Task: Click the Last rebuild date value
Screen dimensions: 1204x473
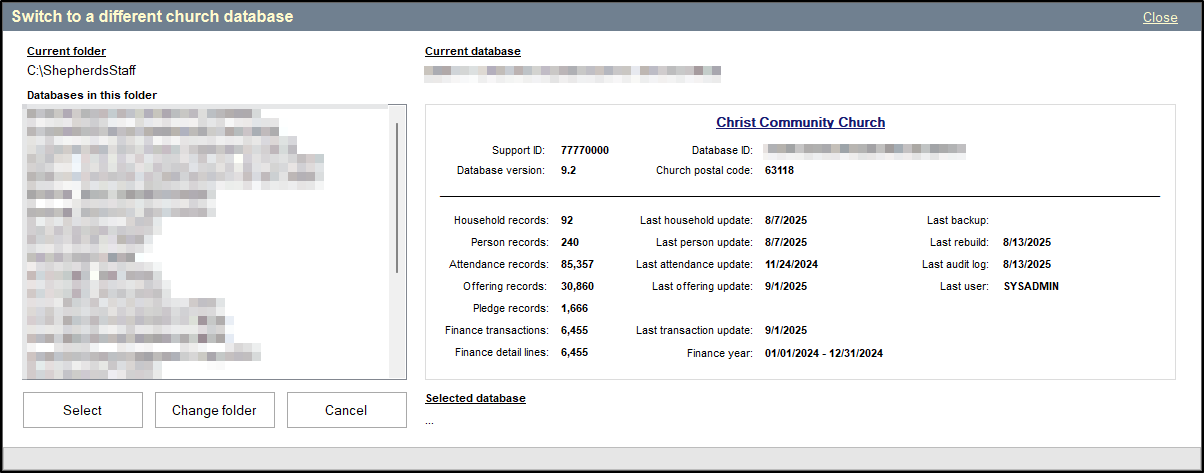Action: point(1027,242)
